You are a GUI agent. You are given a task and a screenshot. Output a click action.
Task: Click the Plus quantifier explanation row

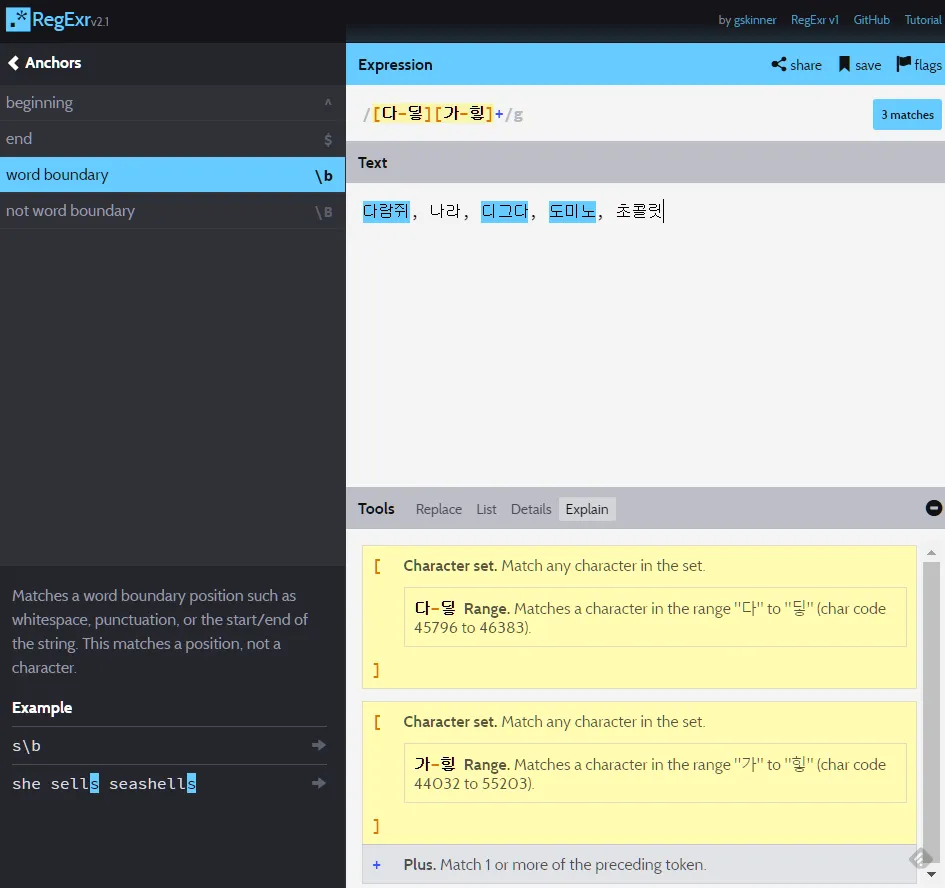pos(639,864)
